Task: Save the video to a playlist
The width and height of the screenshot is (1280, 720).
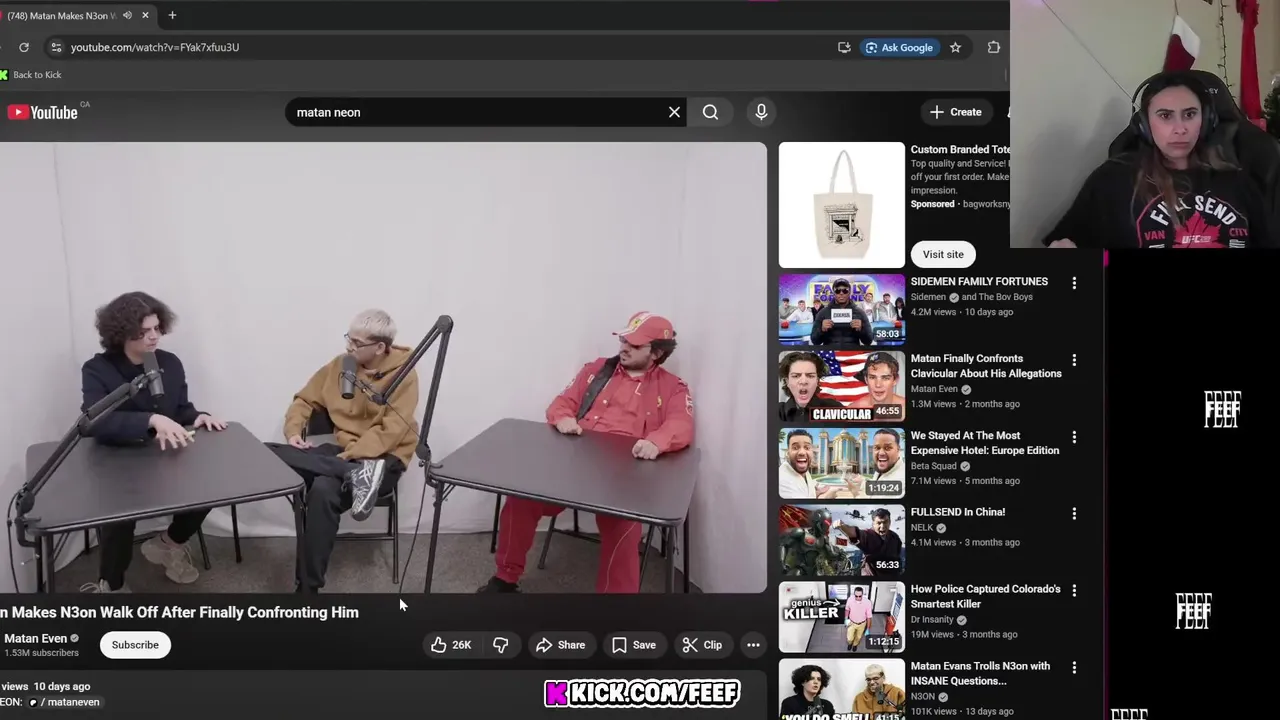Action: (x=634, y=645)
